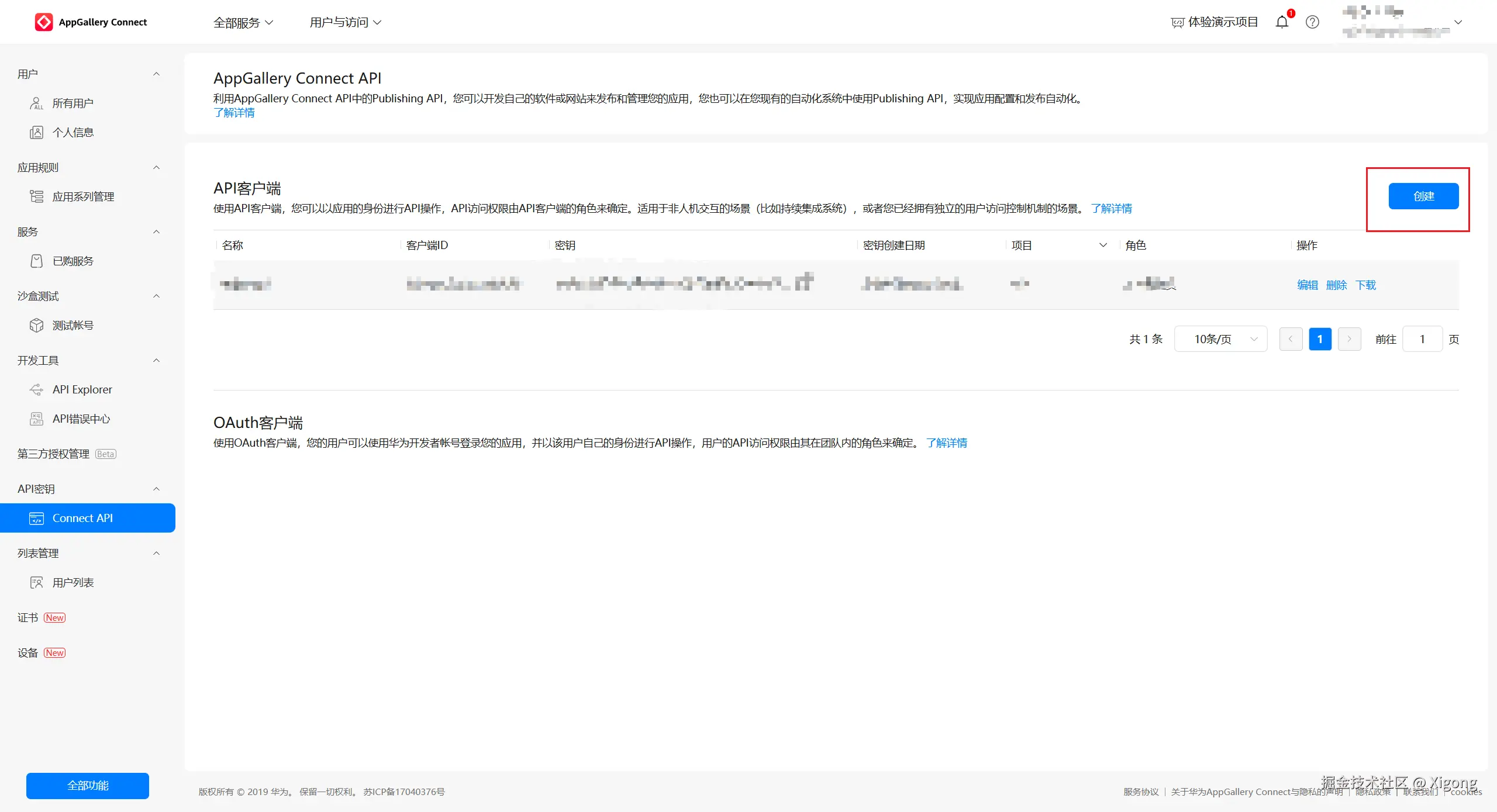Click the notification bell icon
The width and height of the screenshot is (1497, 812).
click(x=1282, y=22)
